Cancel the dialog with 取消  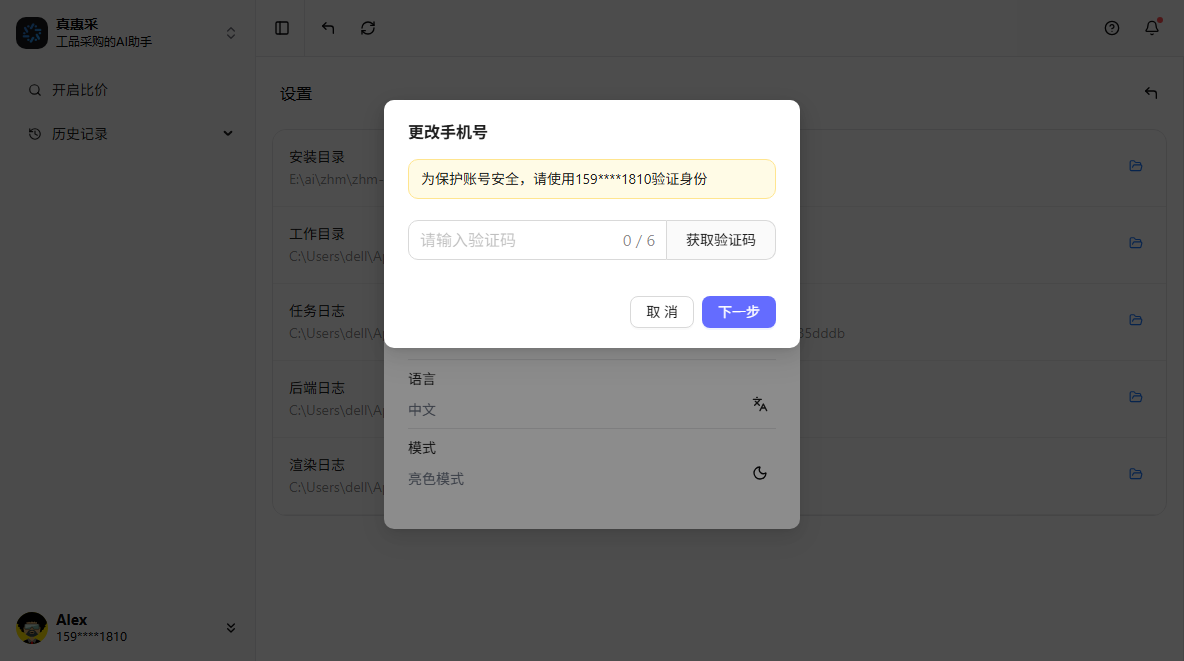tap(661, 312)
